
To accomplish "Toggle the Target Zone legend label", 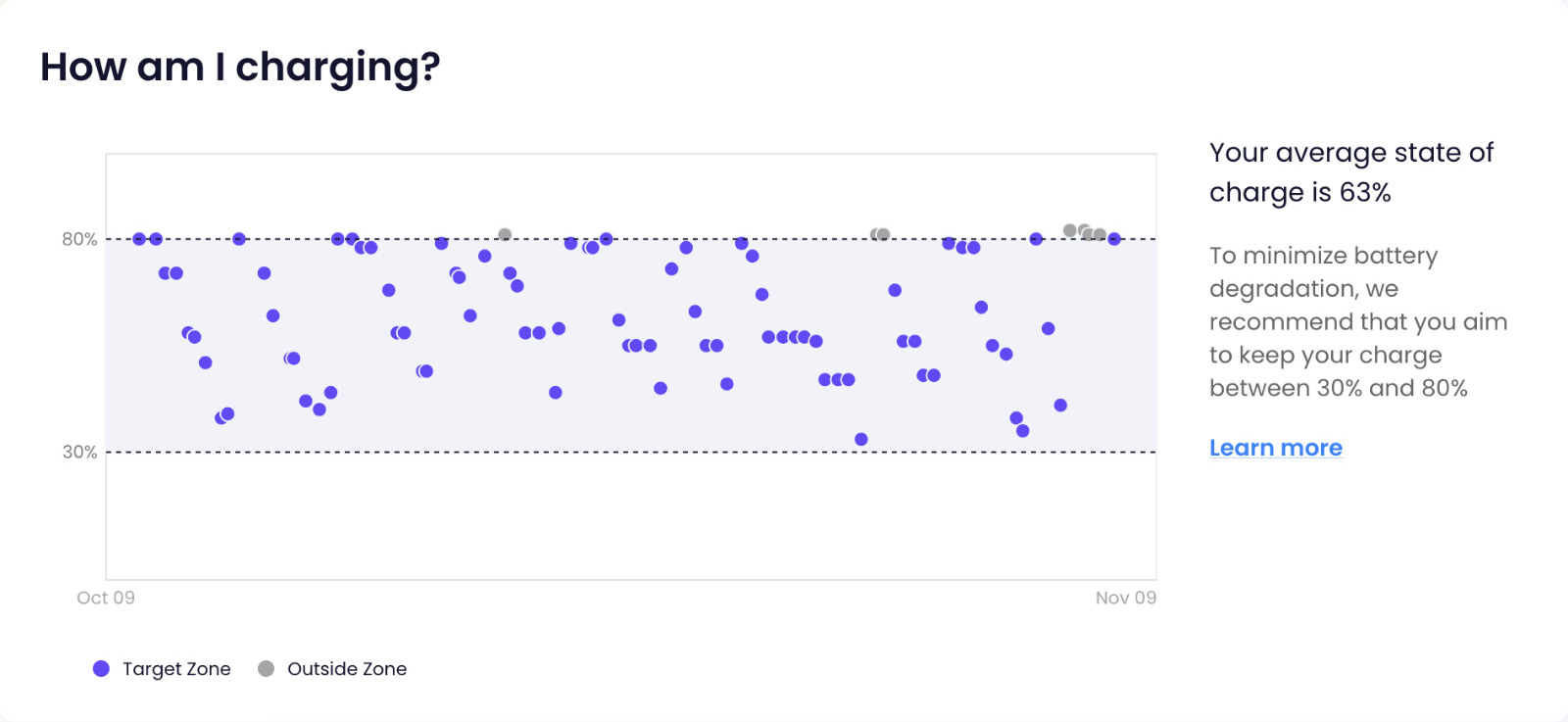I will point(176,669).
